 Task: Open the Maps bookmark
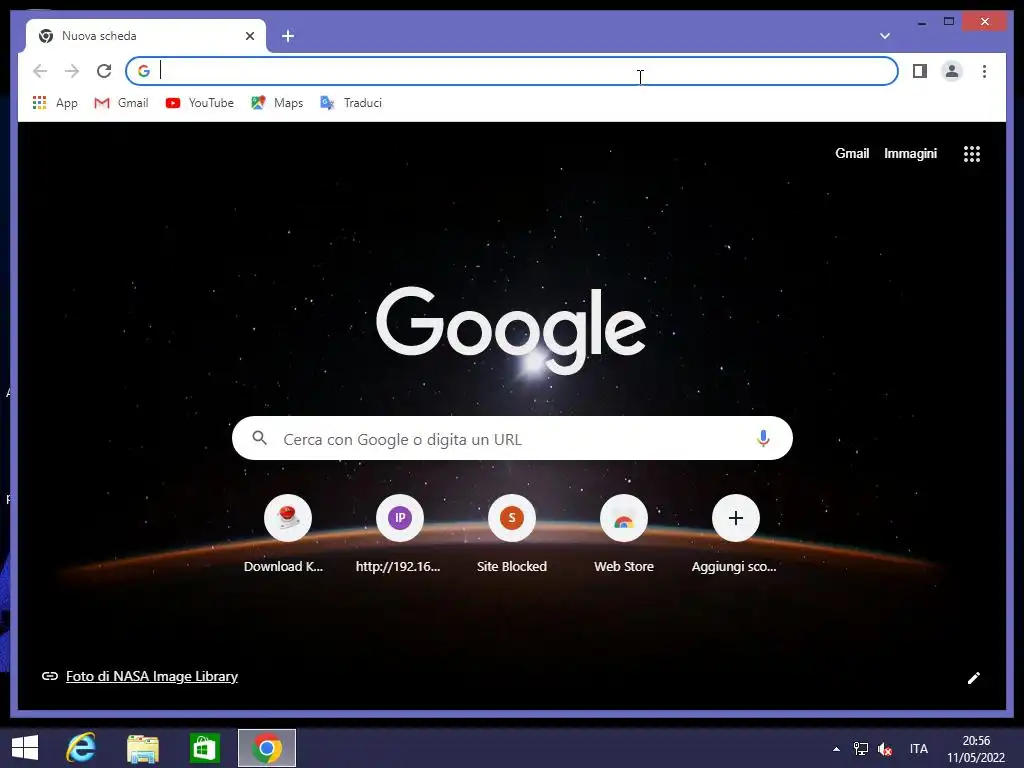pyautogui.click(x=278, y=103)
